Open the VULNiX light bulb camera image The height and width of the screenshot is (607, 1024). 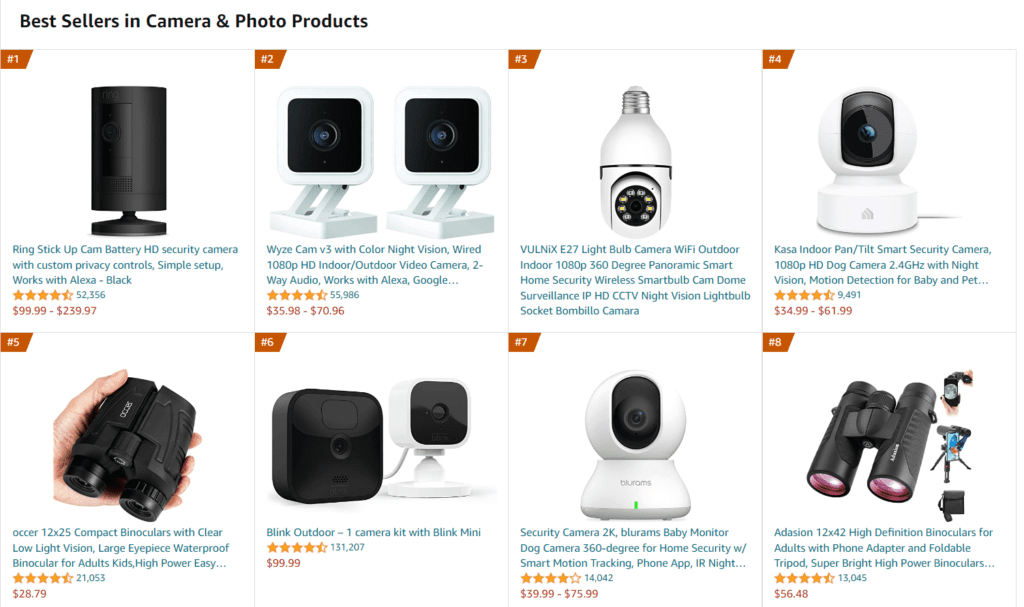coord(635,161)
